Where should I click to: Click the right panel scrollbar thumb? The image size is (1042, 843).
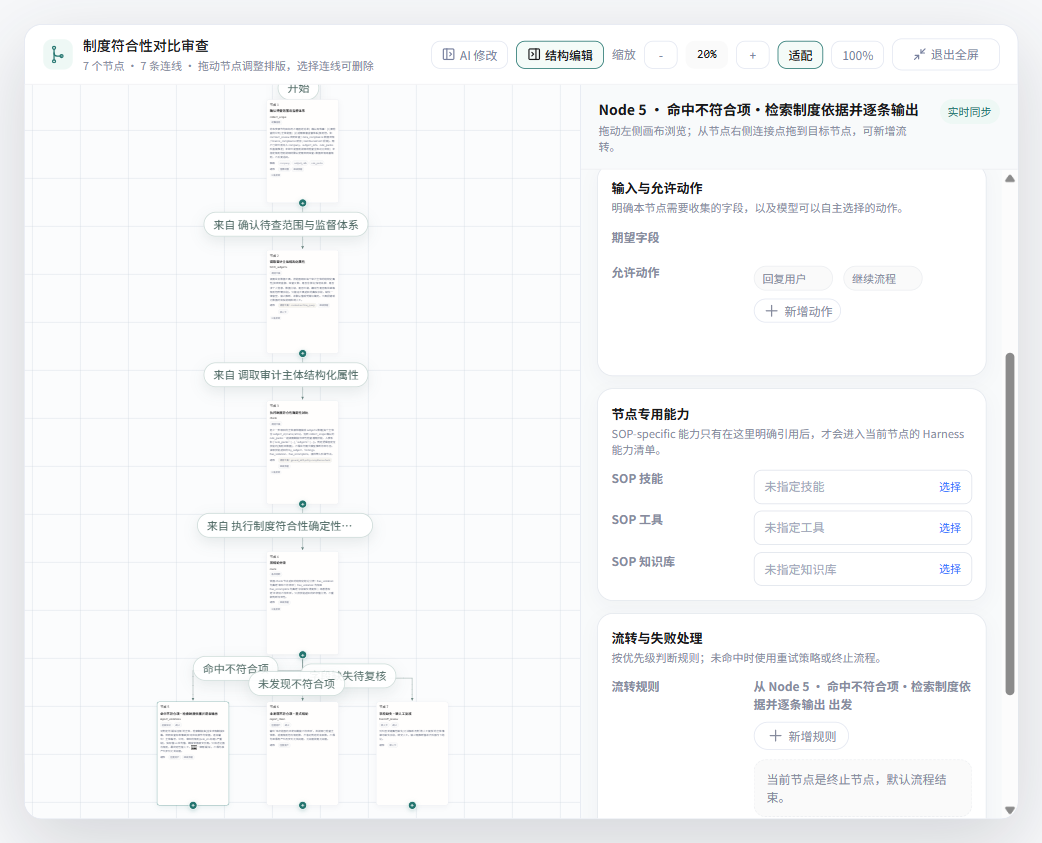(1009, 524)
